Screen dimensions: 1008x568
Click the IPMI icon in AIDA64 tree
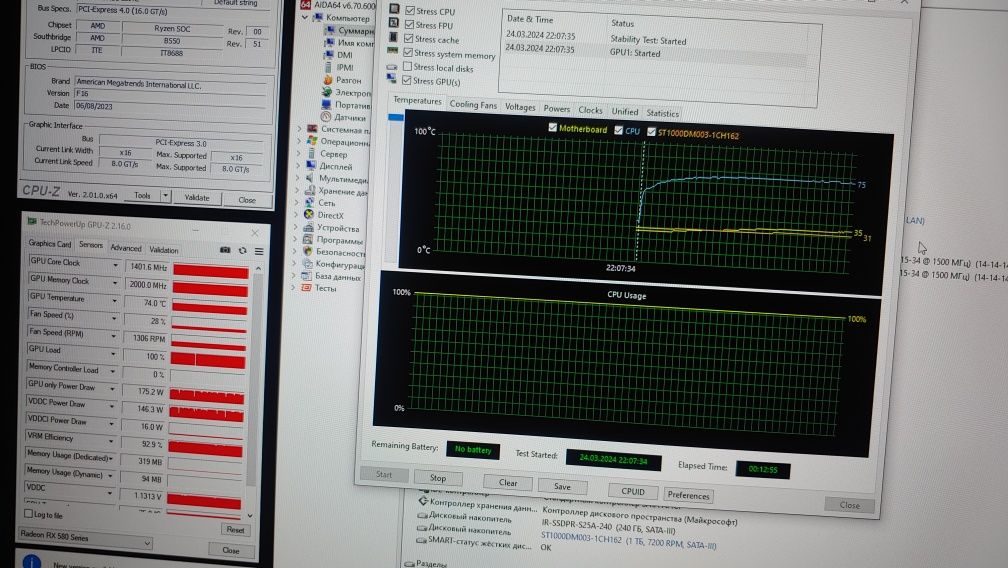pyautogui.click(x=328, y=67)
